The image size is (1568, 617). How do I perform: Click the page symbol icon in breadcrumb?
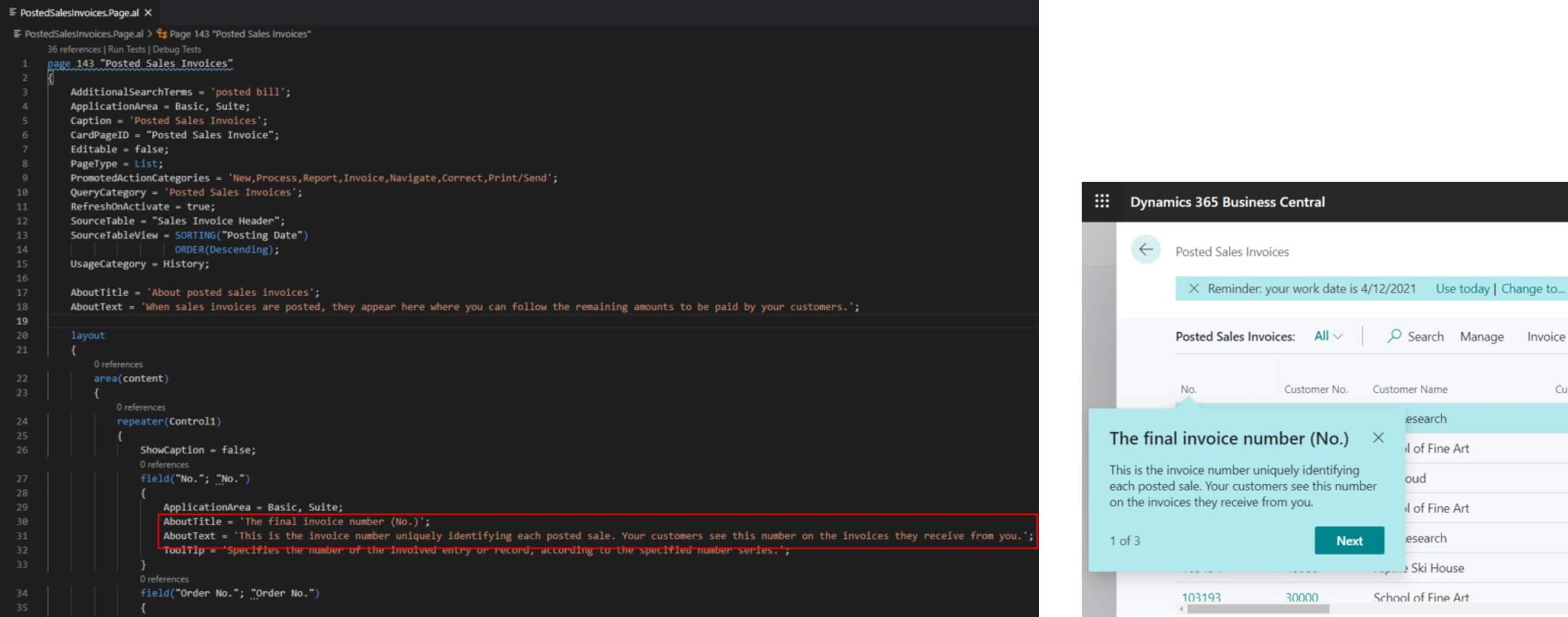(x=162, y=34)
